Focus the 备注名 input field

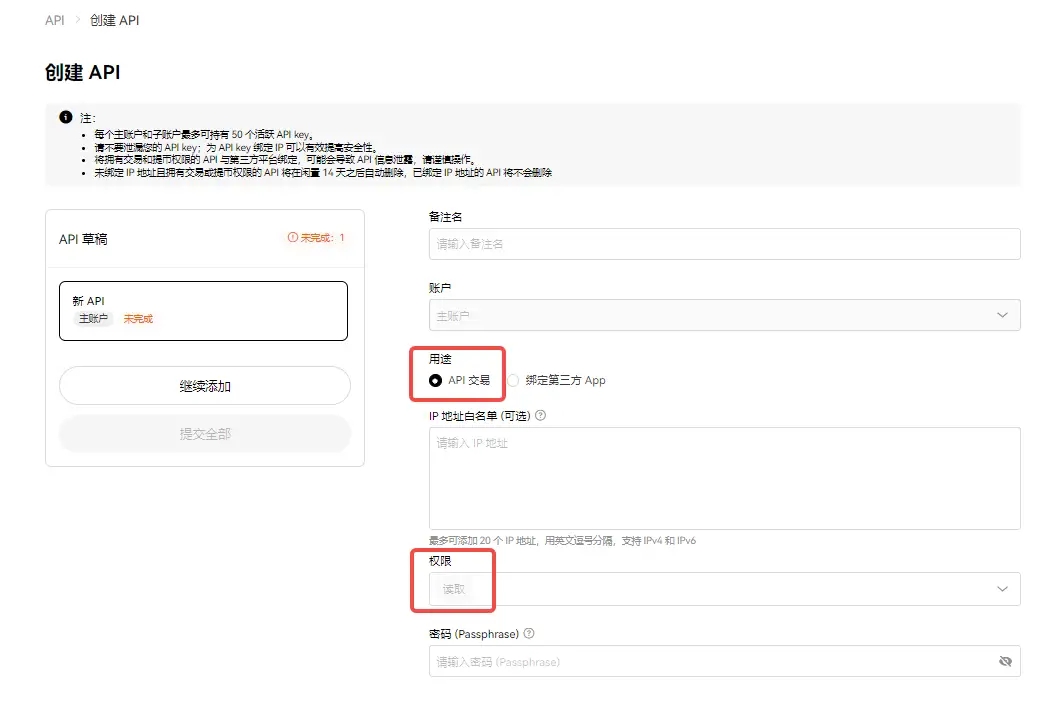[724, 244]
